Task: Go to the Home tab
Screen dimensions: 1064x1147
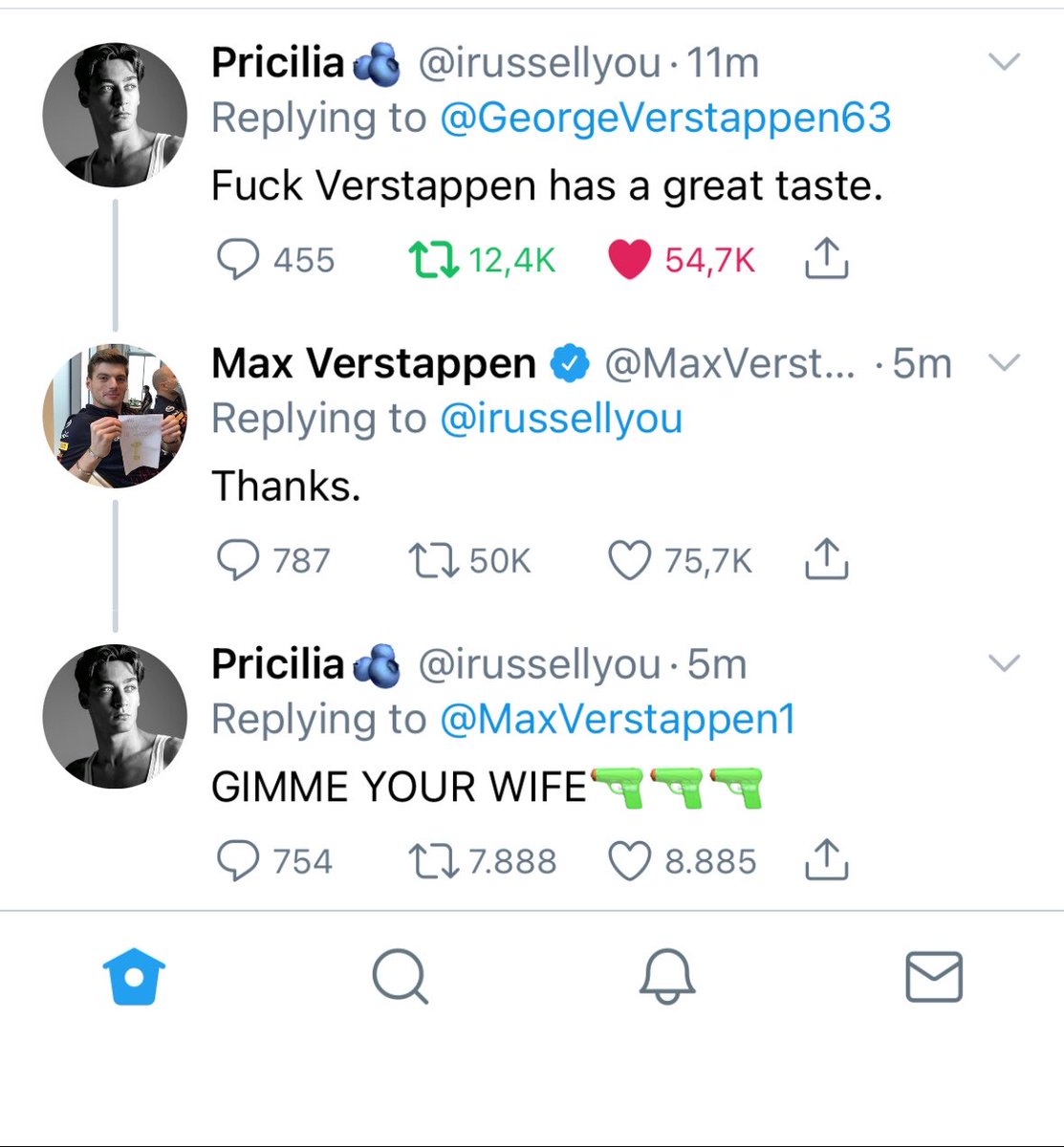Action: [133, 976]
